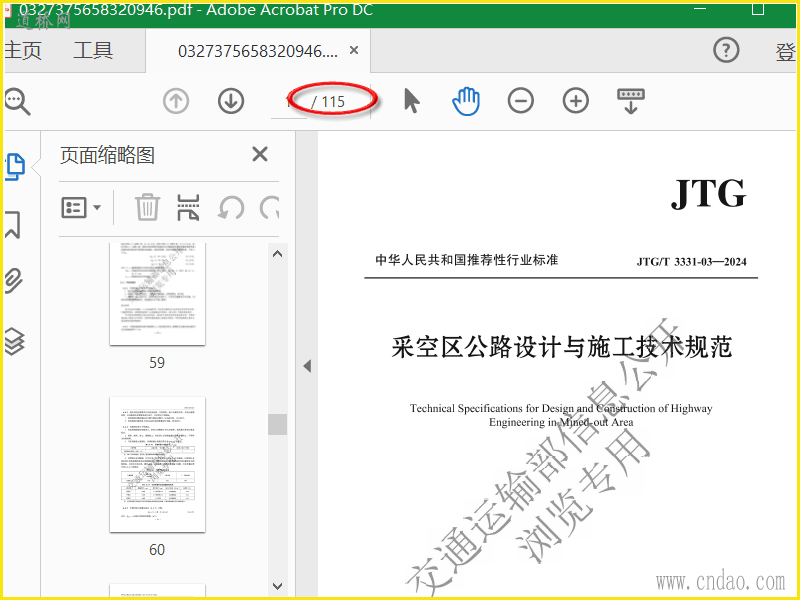Image resolution: width=800 pixels, height=600 pixels.
Task: Click the total page count / 115
Action: click(x=329, y=102)
